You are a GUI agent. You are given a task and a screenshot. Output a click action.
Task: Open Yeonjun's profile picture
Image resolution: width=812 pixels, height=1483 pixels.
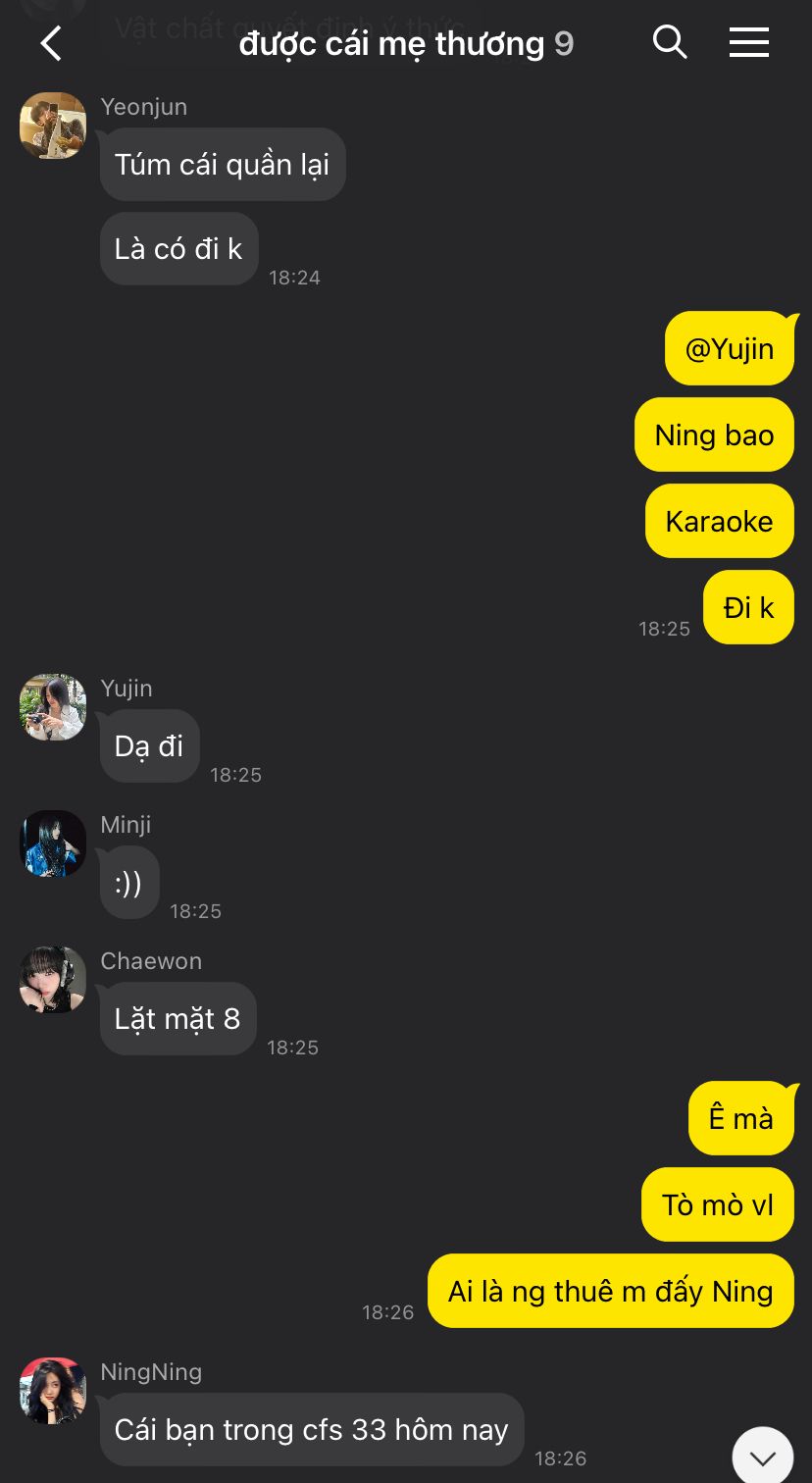53,126
